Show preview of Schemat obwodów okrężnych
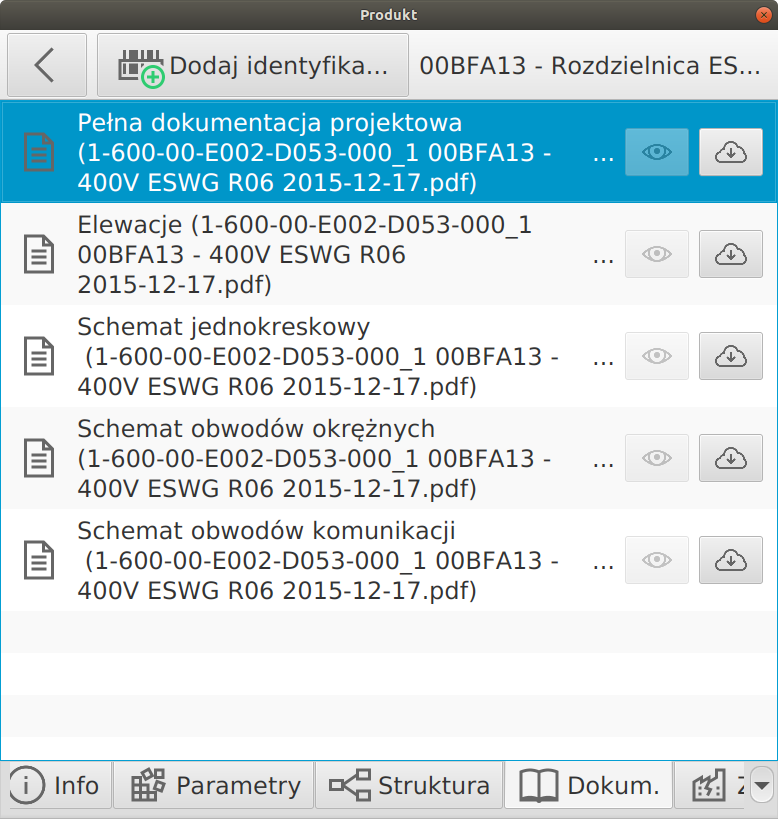 coord(656,458)
